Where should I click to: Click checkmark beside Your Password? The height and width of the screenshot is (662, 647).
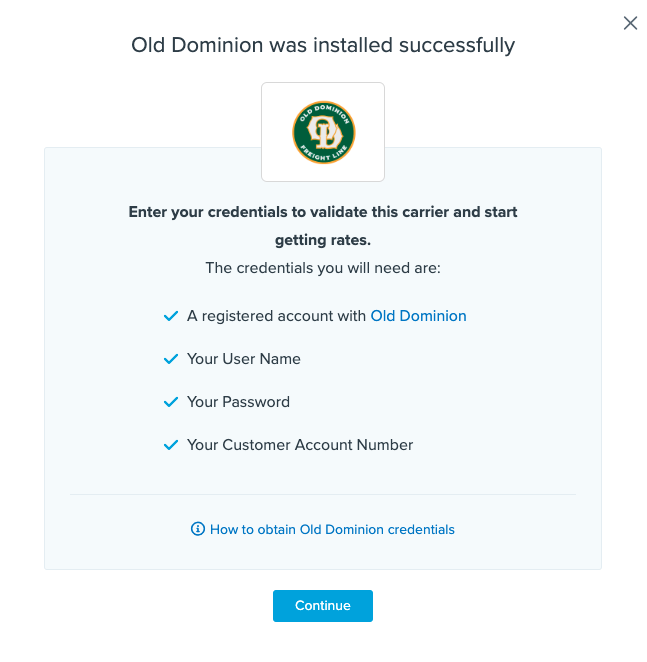(170, 402)
